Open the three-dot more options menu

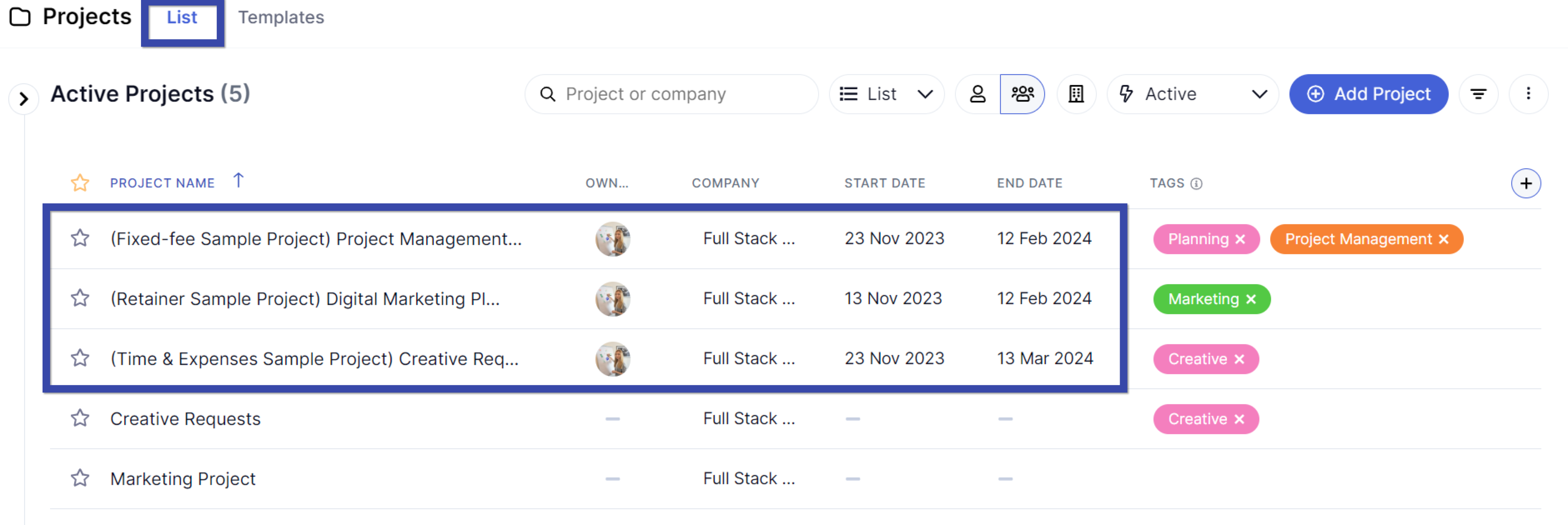coord(1528,94)
